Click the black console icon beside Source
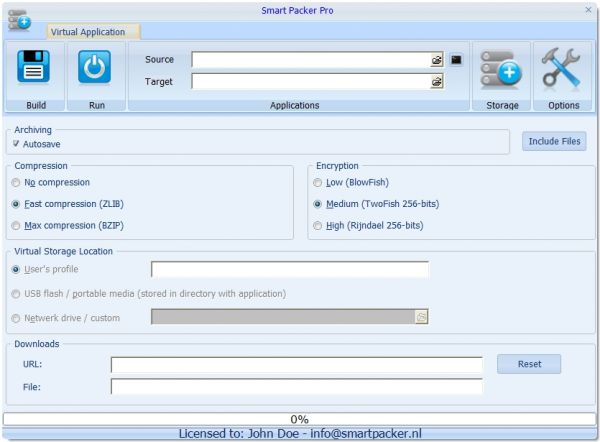Image resolution: width=600 pixels, height=442 pixels. click(456, 60)
